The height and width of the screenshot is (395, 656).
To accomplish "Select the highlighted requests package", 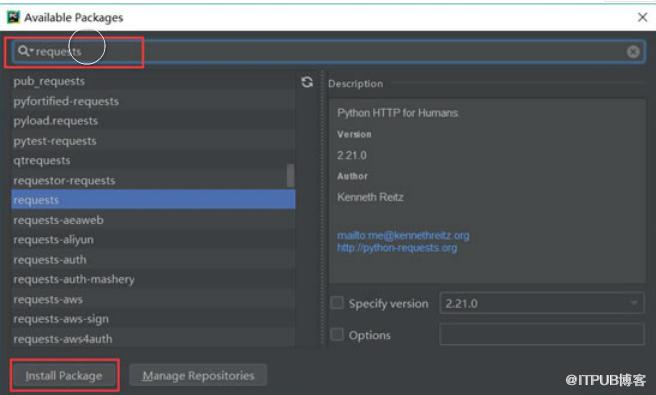I will [153, 200].
